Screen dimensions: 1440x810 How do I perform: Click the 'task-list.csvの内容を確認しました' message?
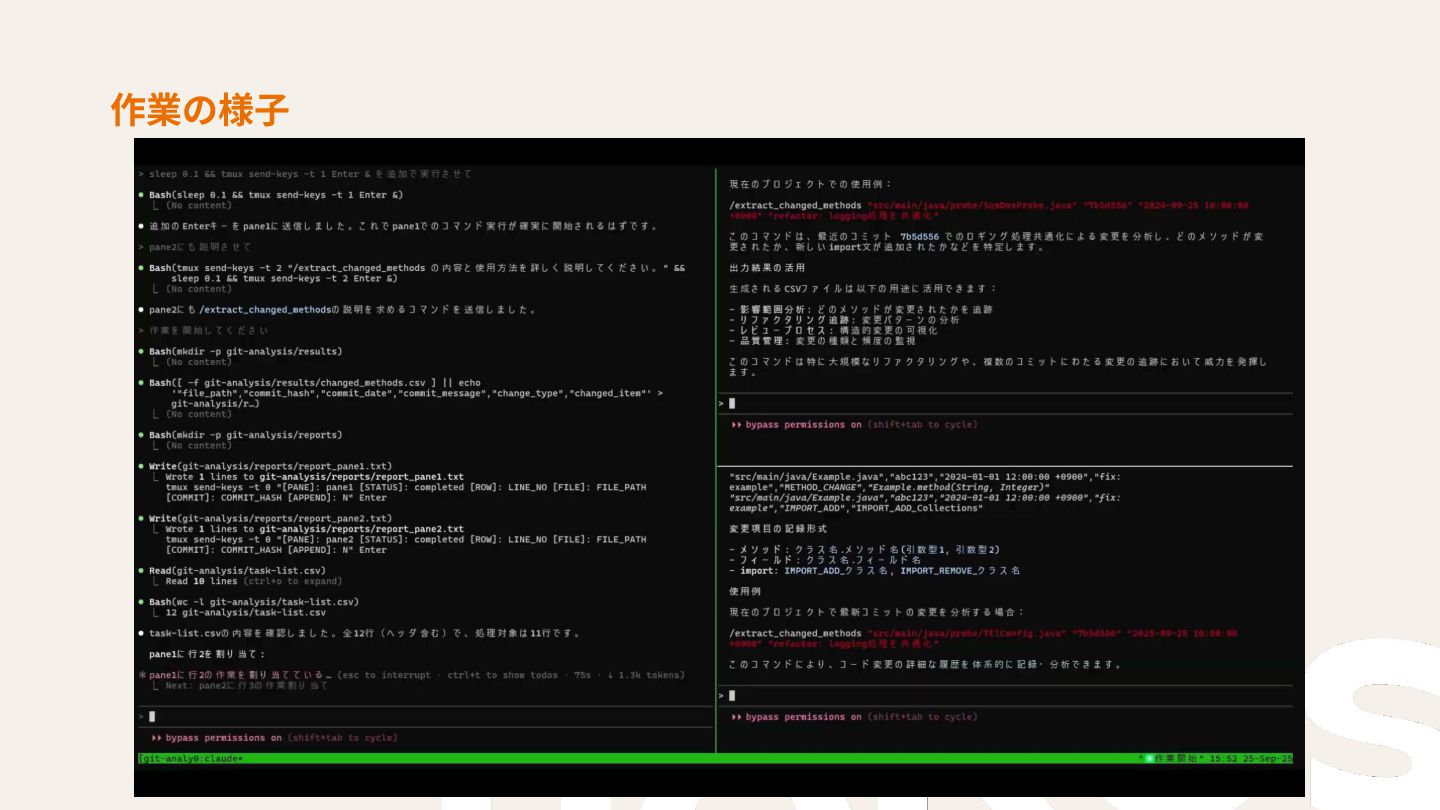tap(364, 633)
